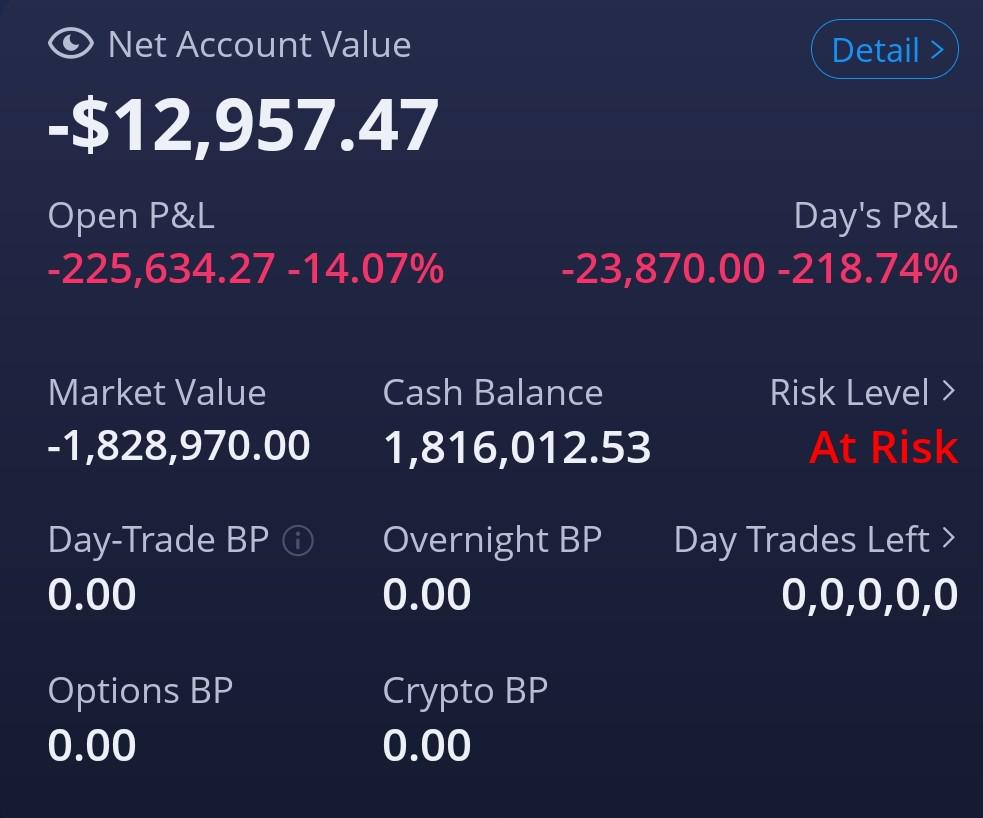Click the Market Value amount -1,828,970.00
Image resolution: width=983 pixels, height=818 pixels.
[179, 446]
